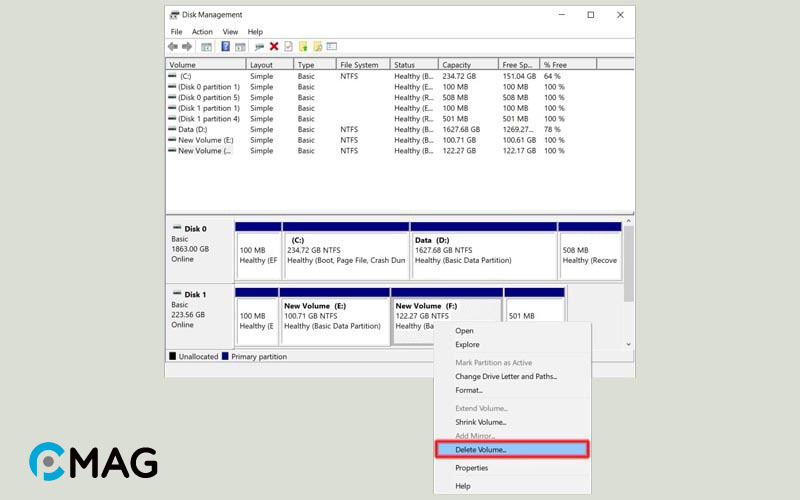Image resolution: width=800 pixels, height=500 pixels.
Task: Click the 1269.27 free space cell
Action: click(518, 129)
